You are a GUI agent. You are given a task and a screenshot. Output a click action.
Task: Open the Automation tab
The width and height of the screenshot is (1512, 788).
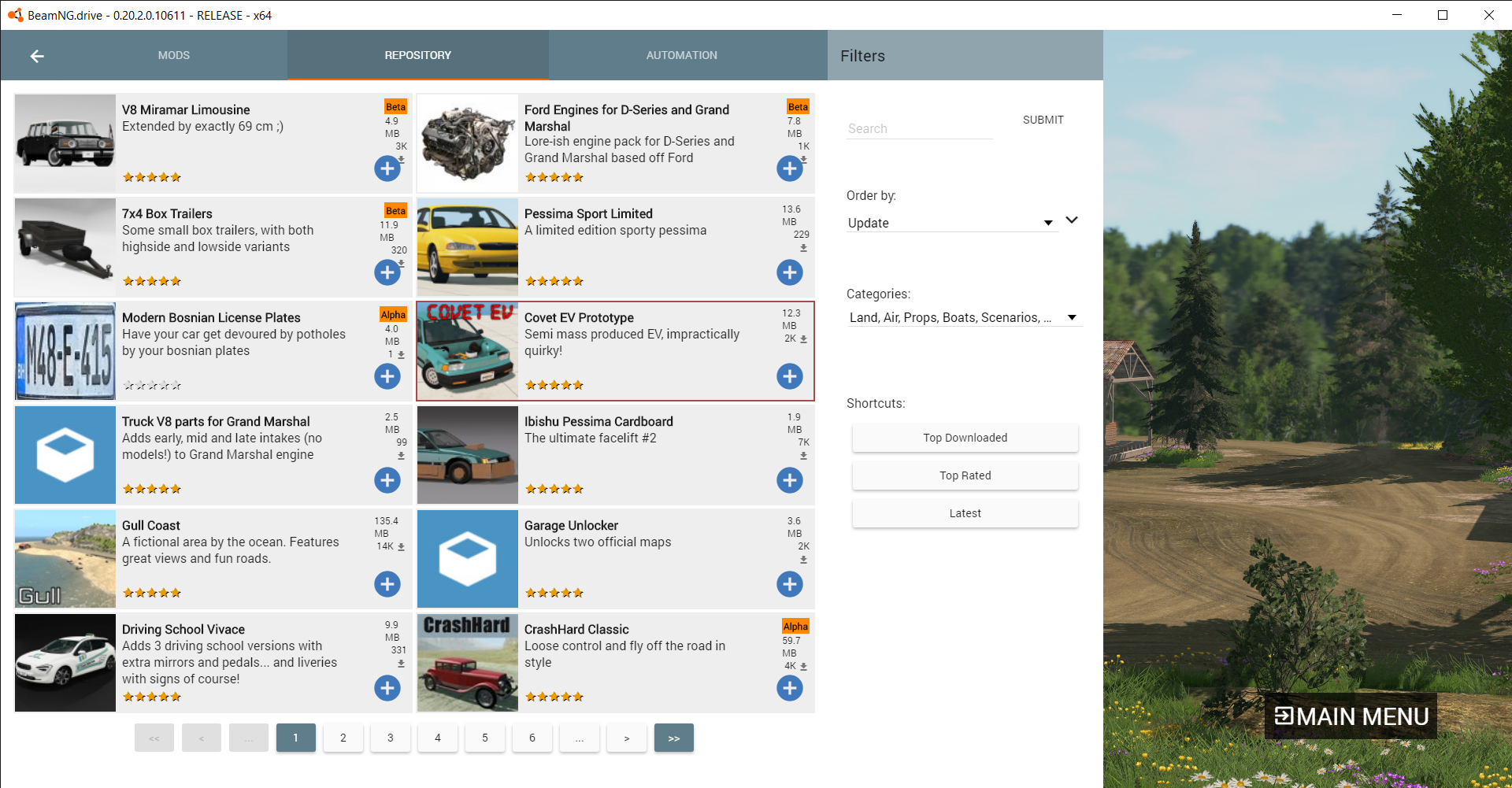(682, 55)
